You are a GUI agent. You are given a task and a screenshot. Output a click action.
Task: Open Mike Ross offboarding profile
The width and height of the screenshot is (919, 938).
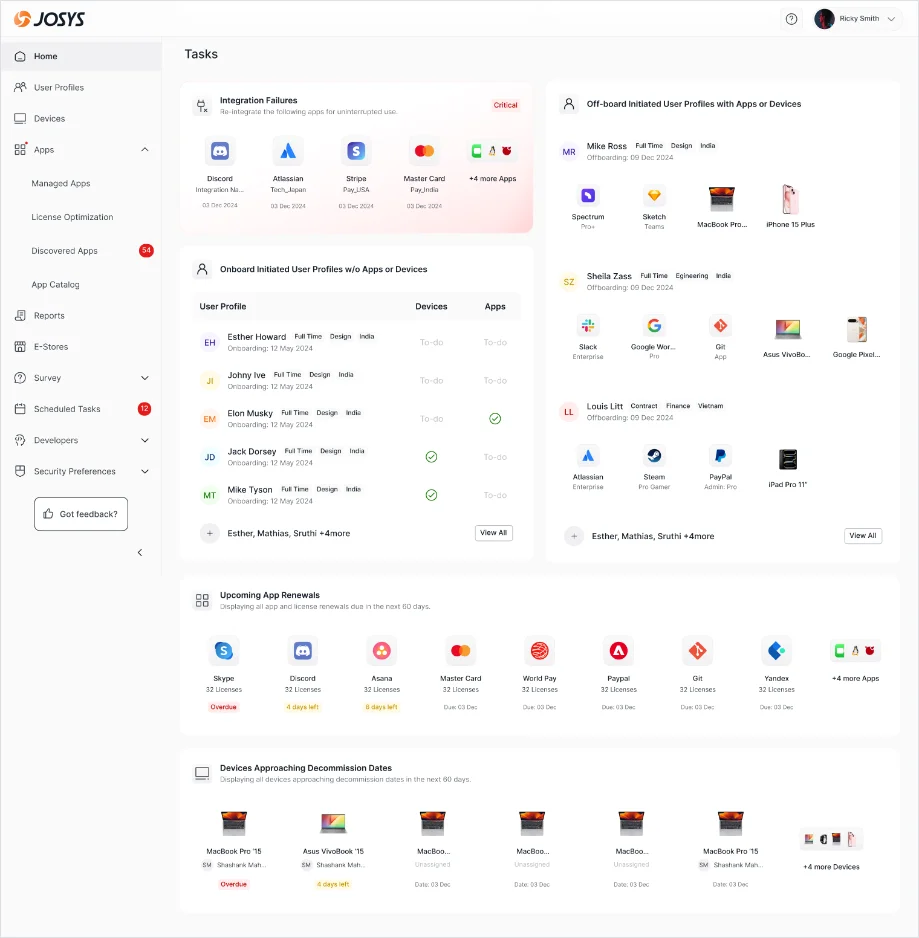[606, 146]
